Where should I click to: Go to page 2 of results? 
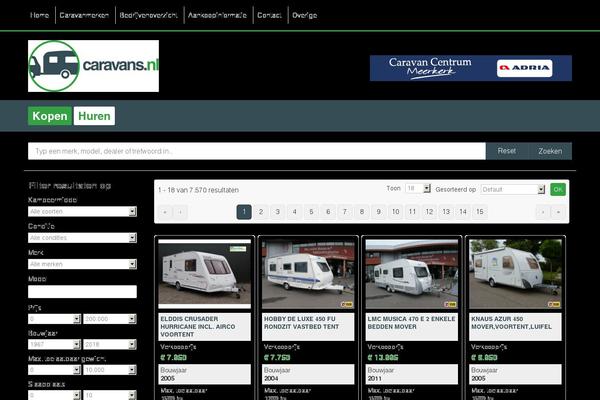tap(261, 212)
